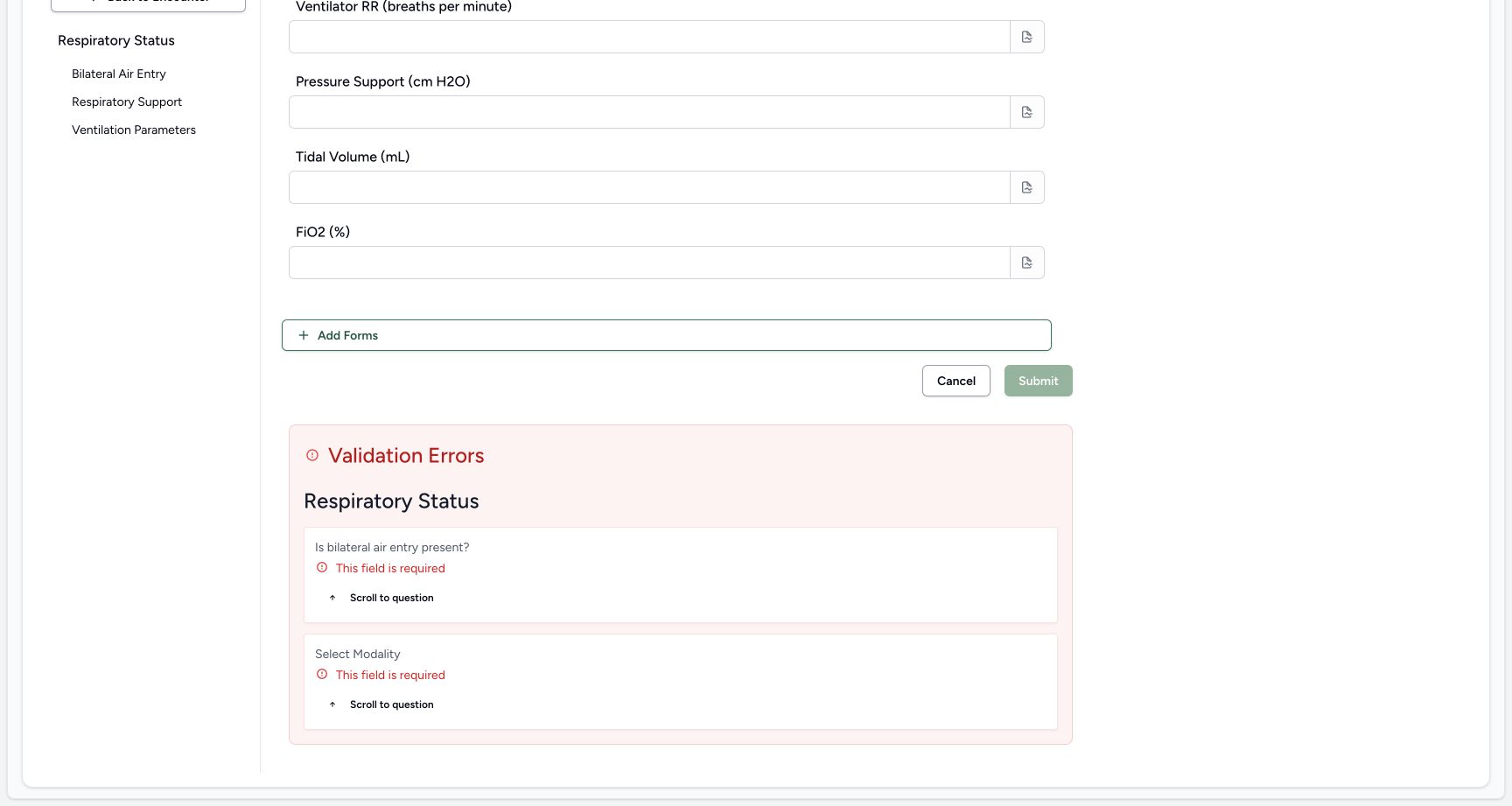Navigate to Ventilation Parameters section
Viewport: 1512px width, 806px height.
point(134,130)
